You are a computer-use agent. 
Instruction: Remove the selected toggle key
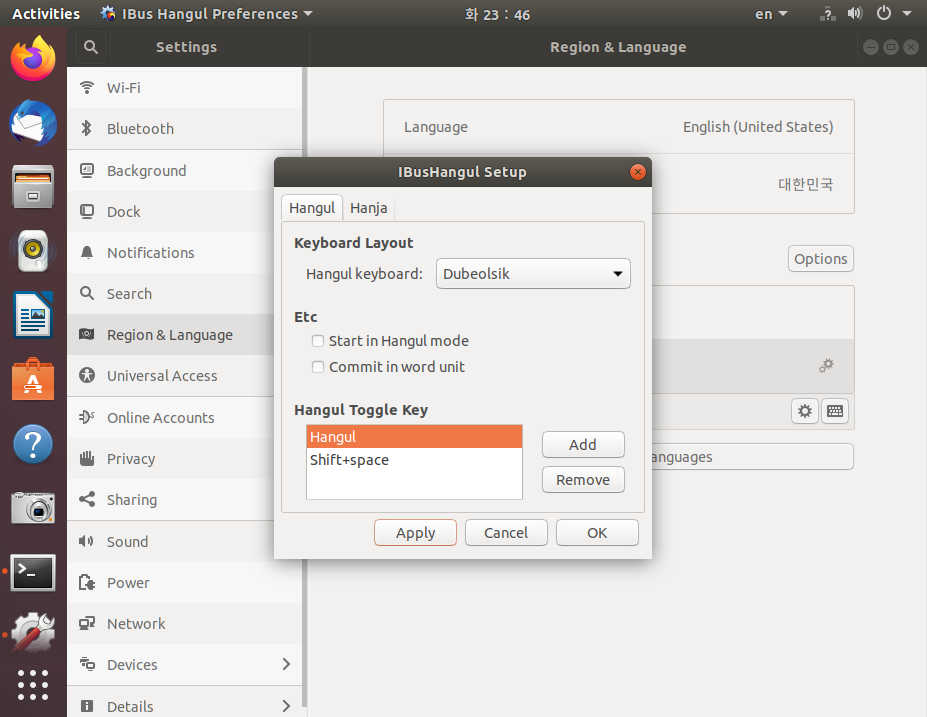tap(583, 479)
